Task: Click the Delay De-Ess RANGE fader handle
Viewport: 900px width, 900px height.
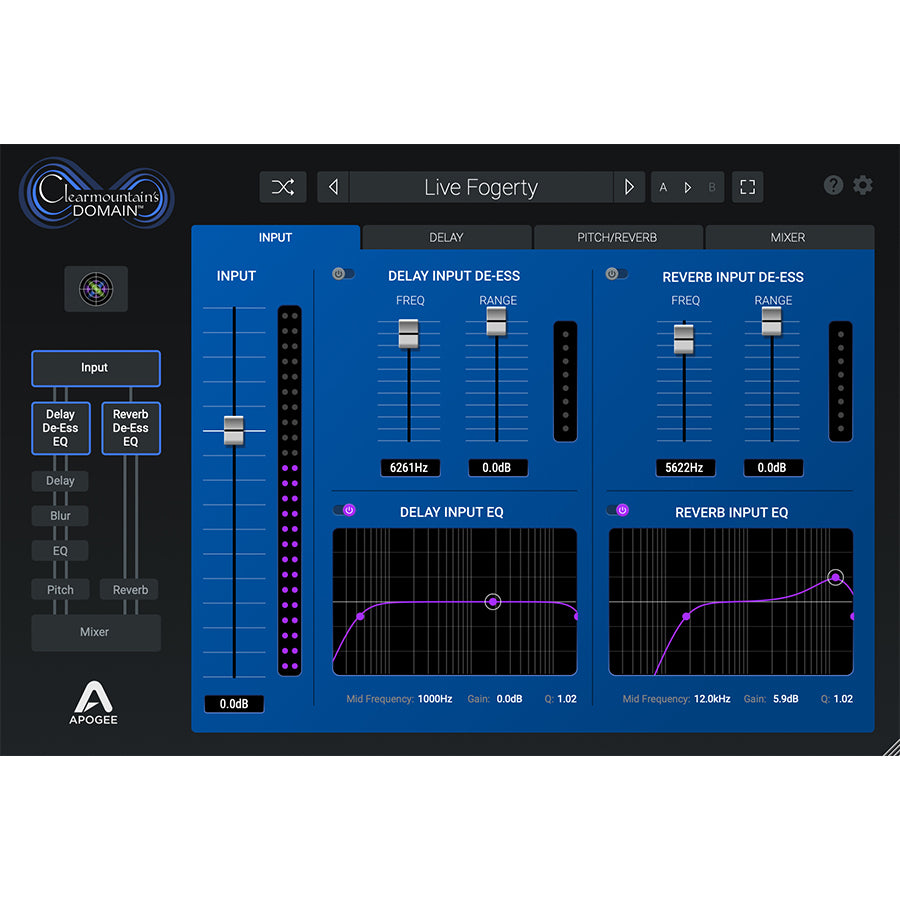Action: pyautogui.click(x=496, y=321)
